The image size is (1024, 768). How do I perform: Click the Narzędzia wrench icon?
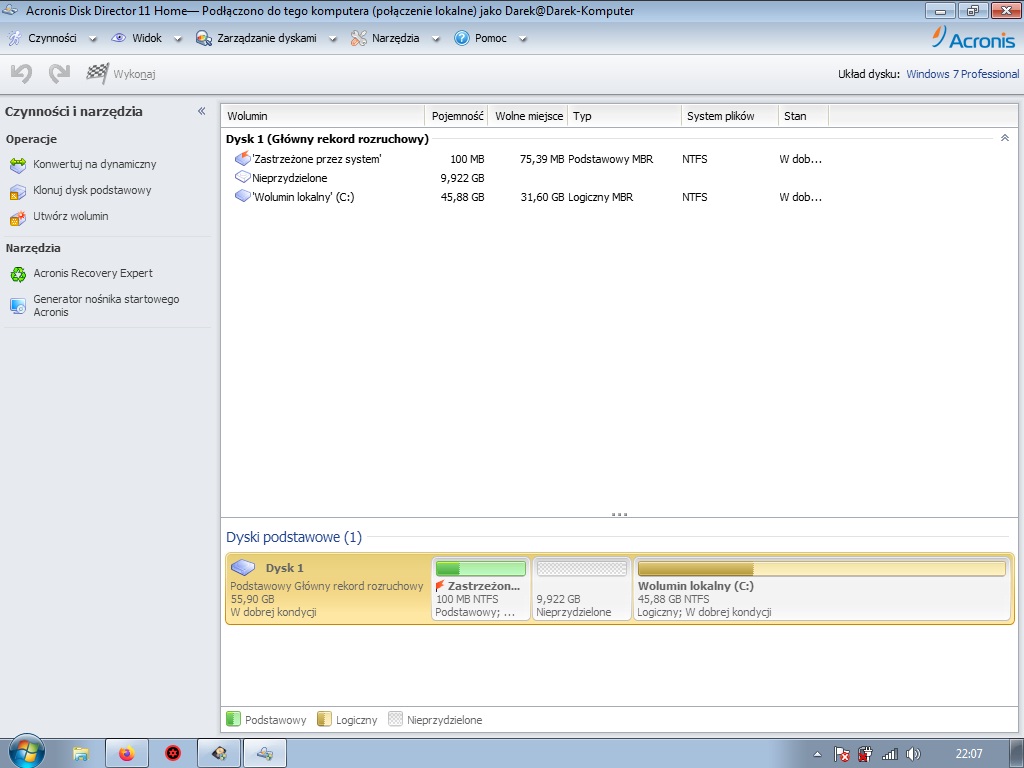359,38
